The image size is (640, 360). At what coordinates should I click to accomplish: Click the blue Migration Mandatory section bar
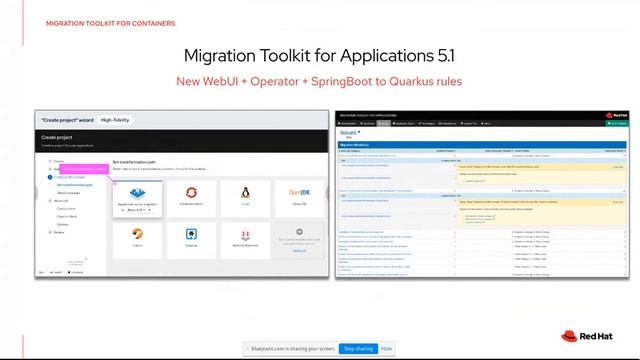click(x=482, y=145)
